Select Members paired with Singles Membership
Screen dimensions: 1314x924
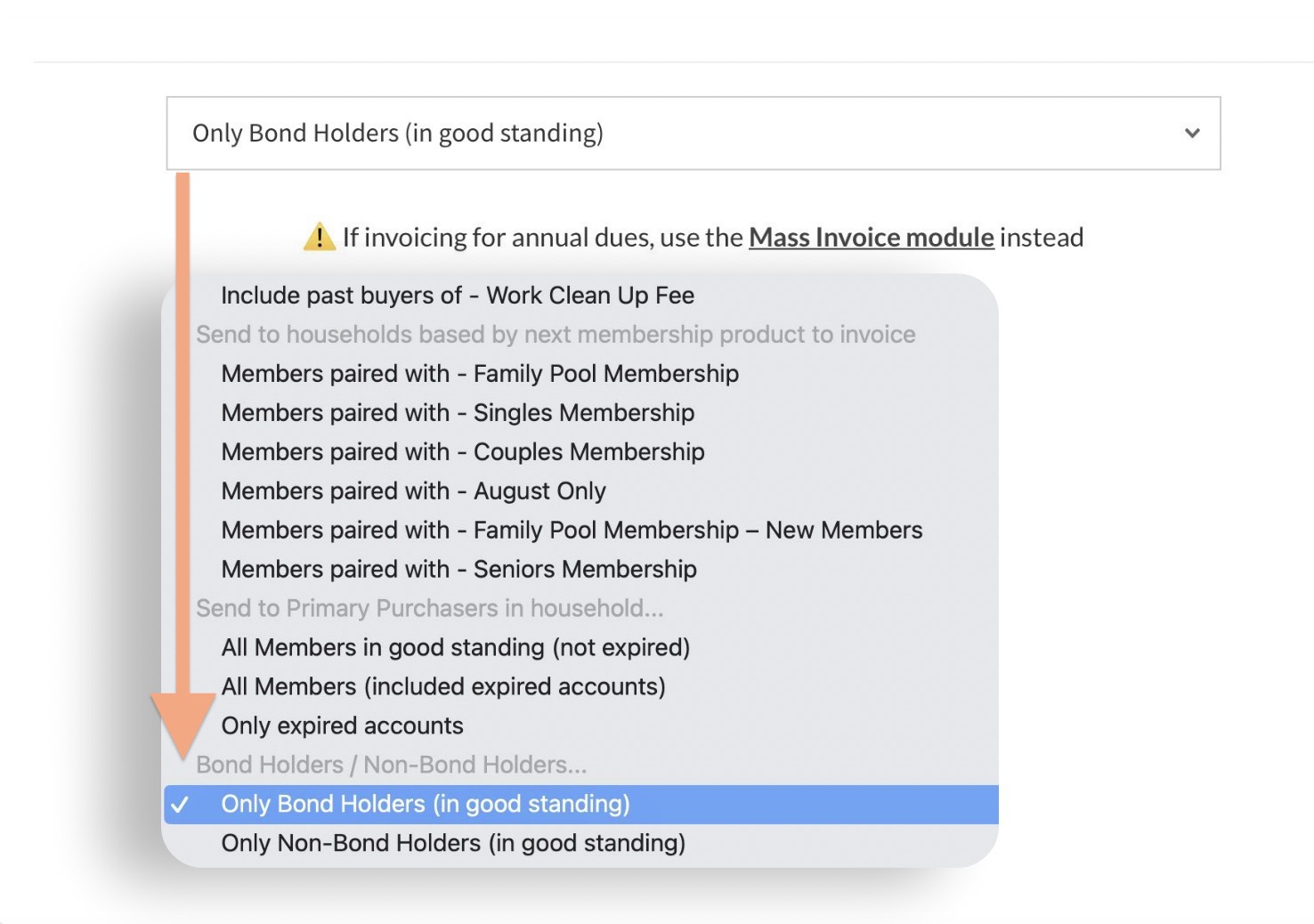458,413
